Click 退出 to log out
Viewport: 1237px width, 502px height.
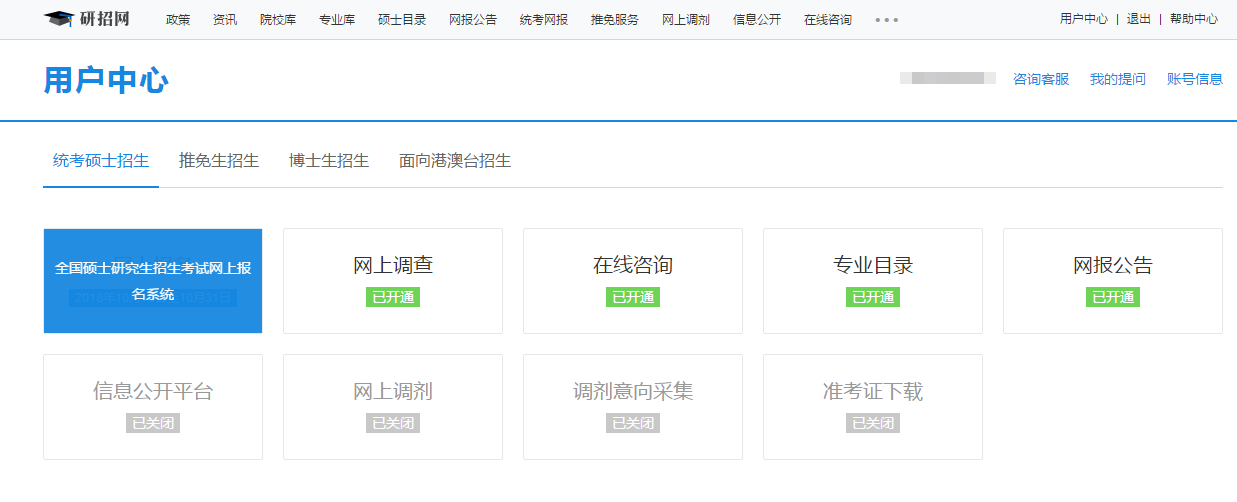click(x=1138, y=19)
